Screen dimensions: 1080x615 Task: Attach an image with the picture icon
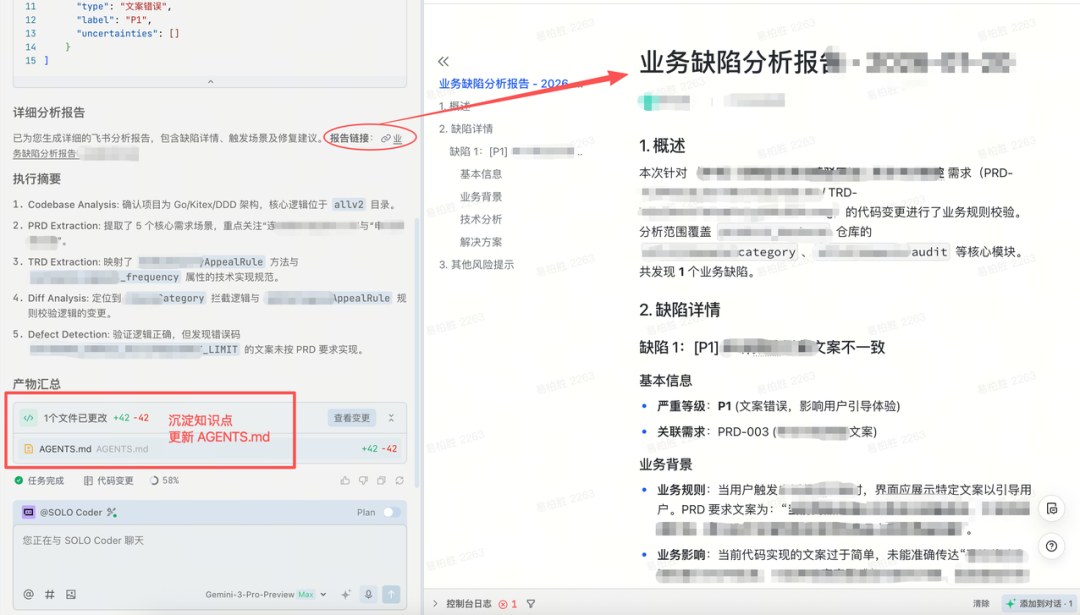coord(71,594)
